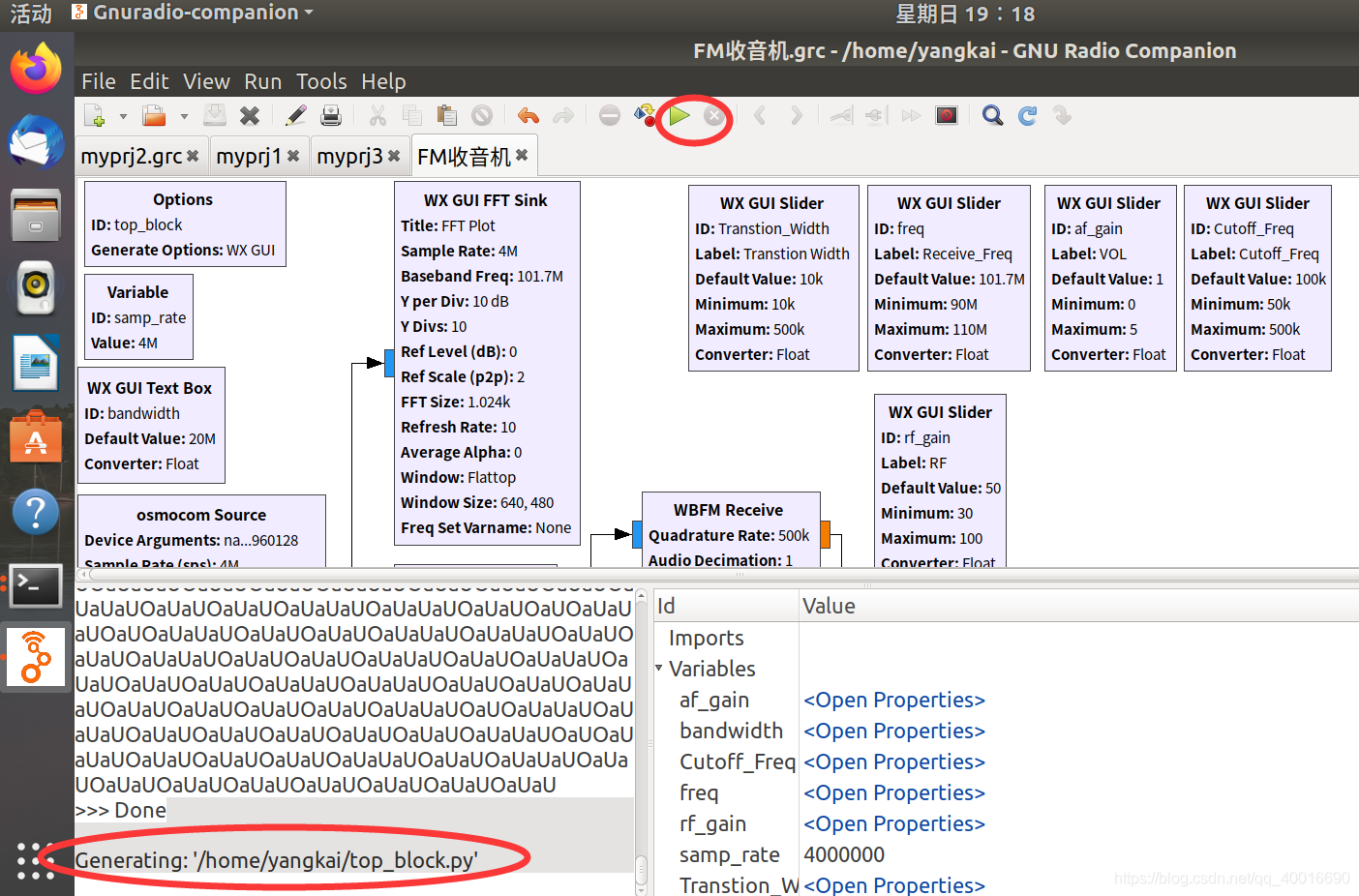Open the File menu

pyautogui.click(x=99, y=81)
